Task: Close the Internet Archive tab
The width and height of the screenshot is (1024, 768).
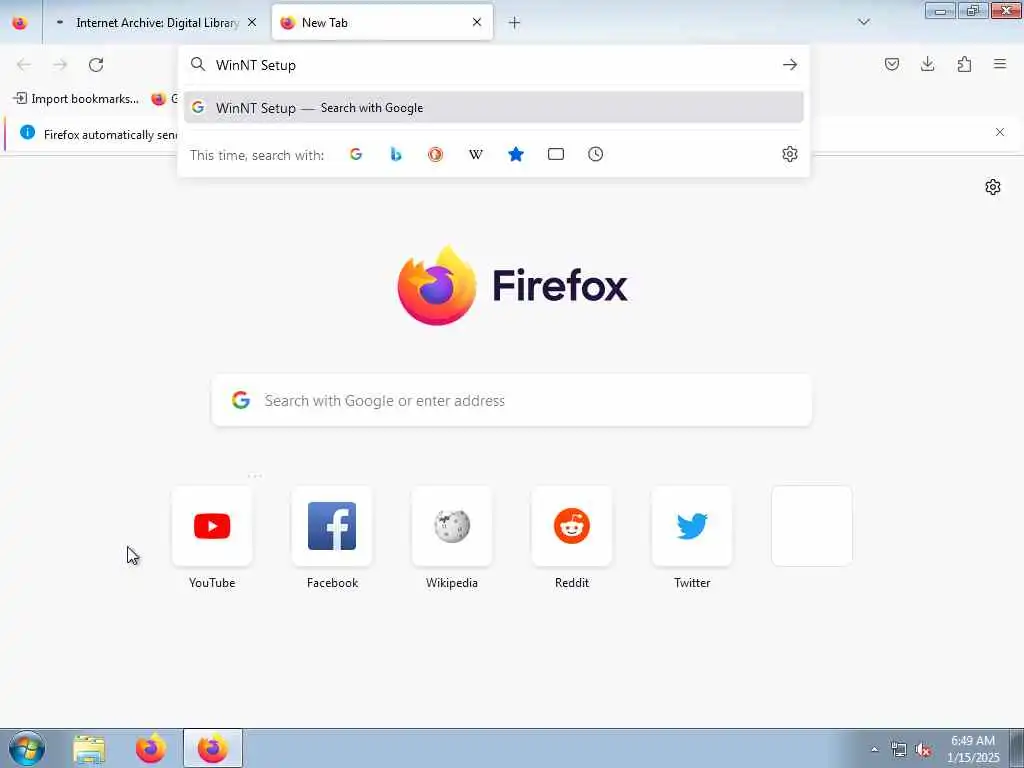Action: click(x=252, y=22)
